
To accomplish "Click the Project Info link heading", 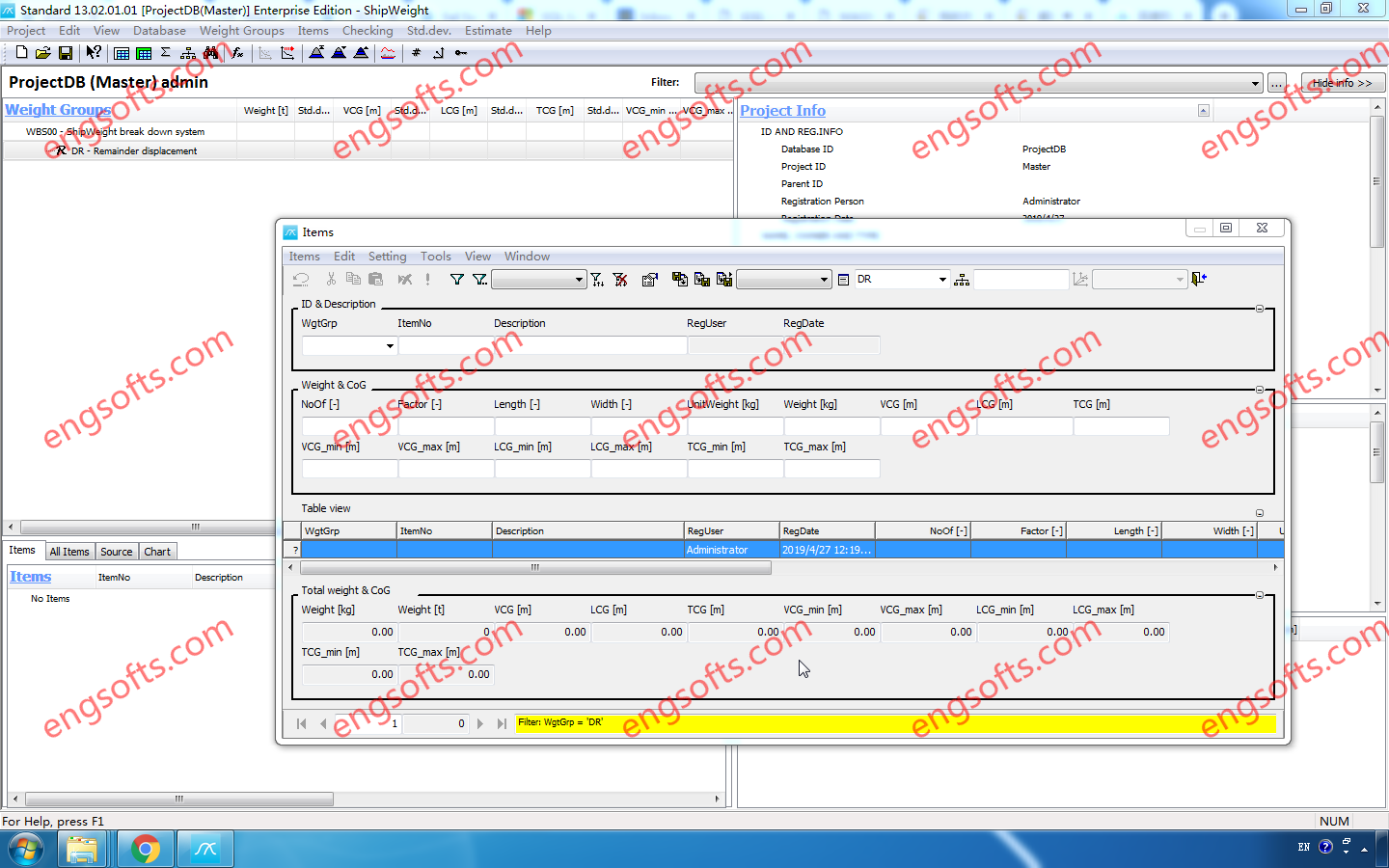I will point(782,111).
